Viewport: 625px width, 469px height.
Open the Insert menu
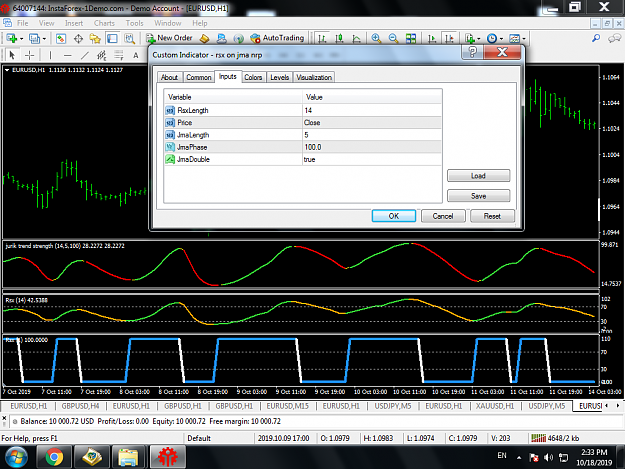click(74, 23)
